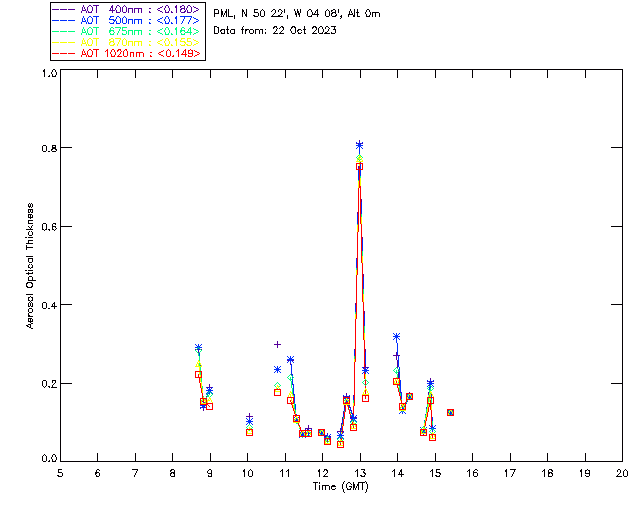Click the 16 hour x-axis label
Image resolution: width=640 pixels, height=512 pixels.
472,473
